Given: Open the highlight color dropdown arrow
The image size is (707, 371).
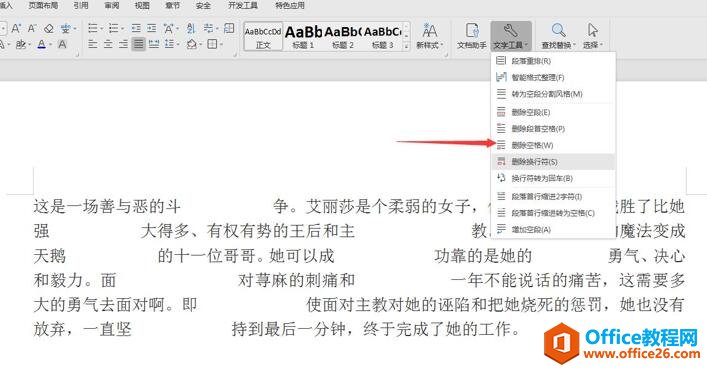Looking at the screenshot, I should tap(29, 45).
